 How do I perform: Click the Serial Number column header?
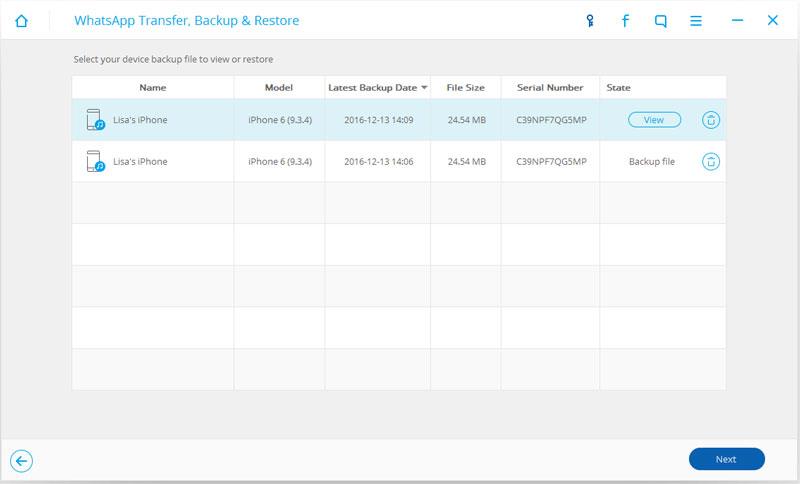(549, 88)
